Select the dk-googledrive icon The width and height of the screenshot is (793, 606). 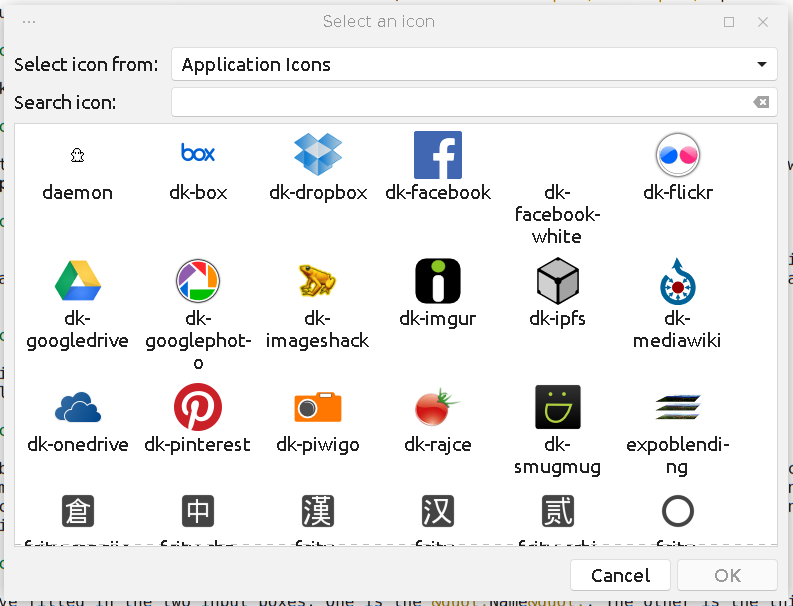click(78, 281)
